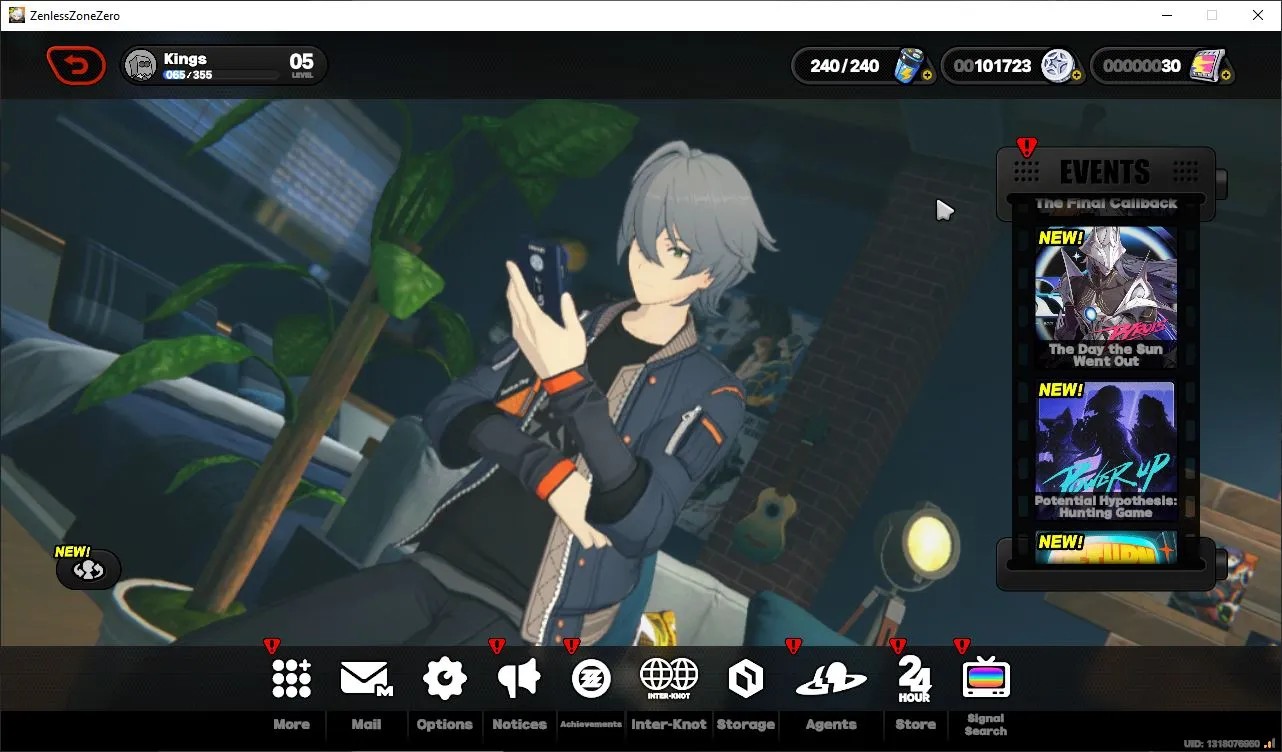Click the NEW character switch icon
1282x752 pixels.
89,569
